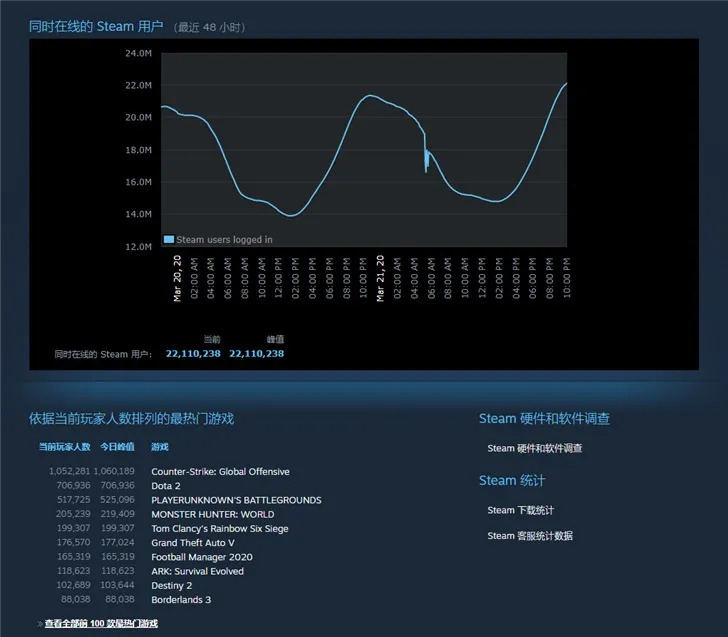Open Borderlands 3 game page
Screen dimensions: 728x637
[181, 599]
